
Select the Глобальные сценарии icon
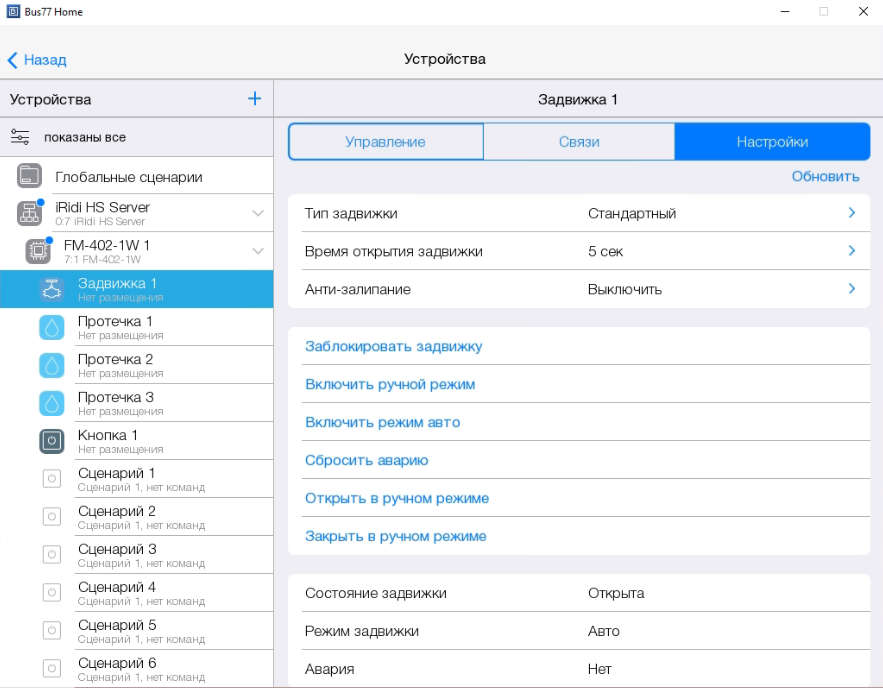tap(29, 177)
